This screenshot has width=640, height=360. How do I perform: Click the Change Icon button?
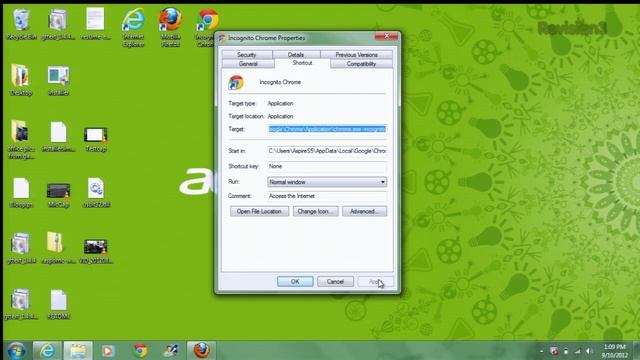click(x=316, y=211)
